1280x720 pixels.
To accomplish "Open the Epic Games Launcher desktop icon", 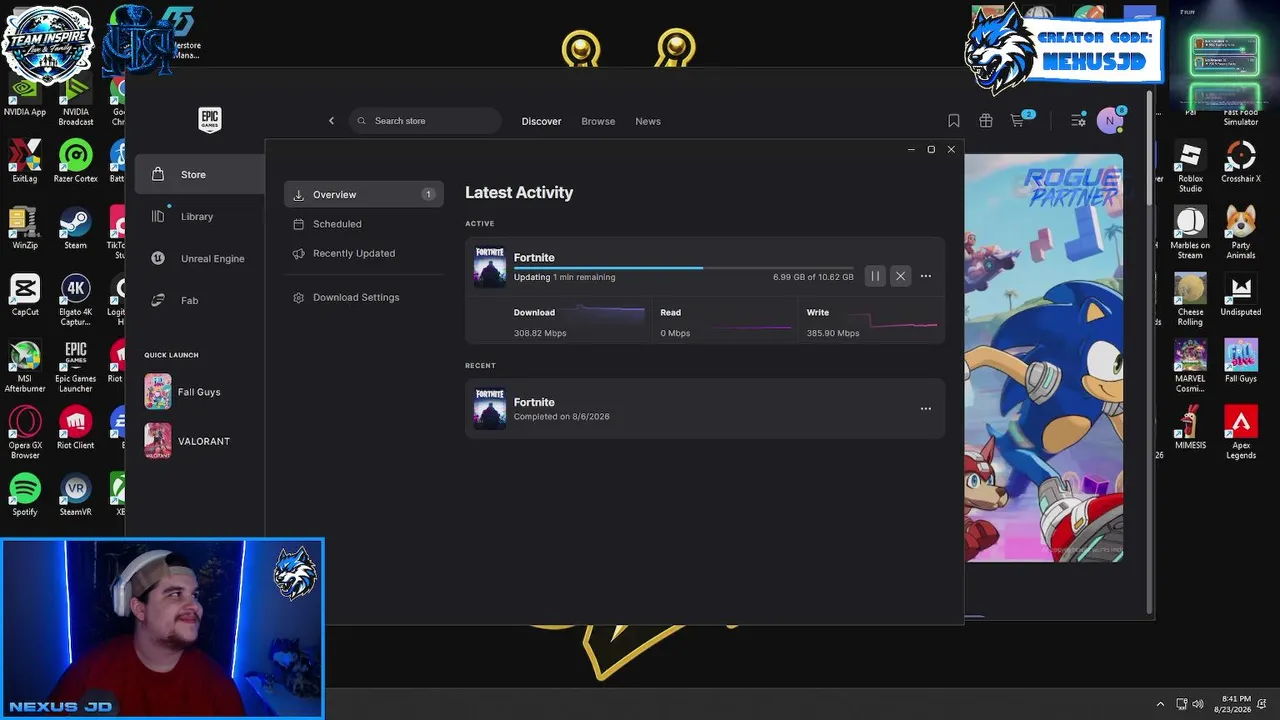I will point(76,366).
